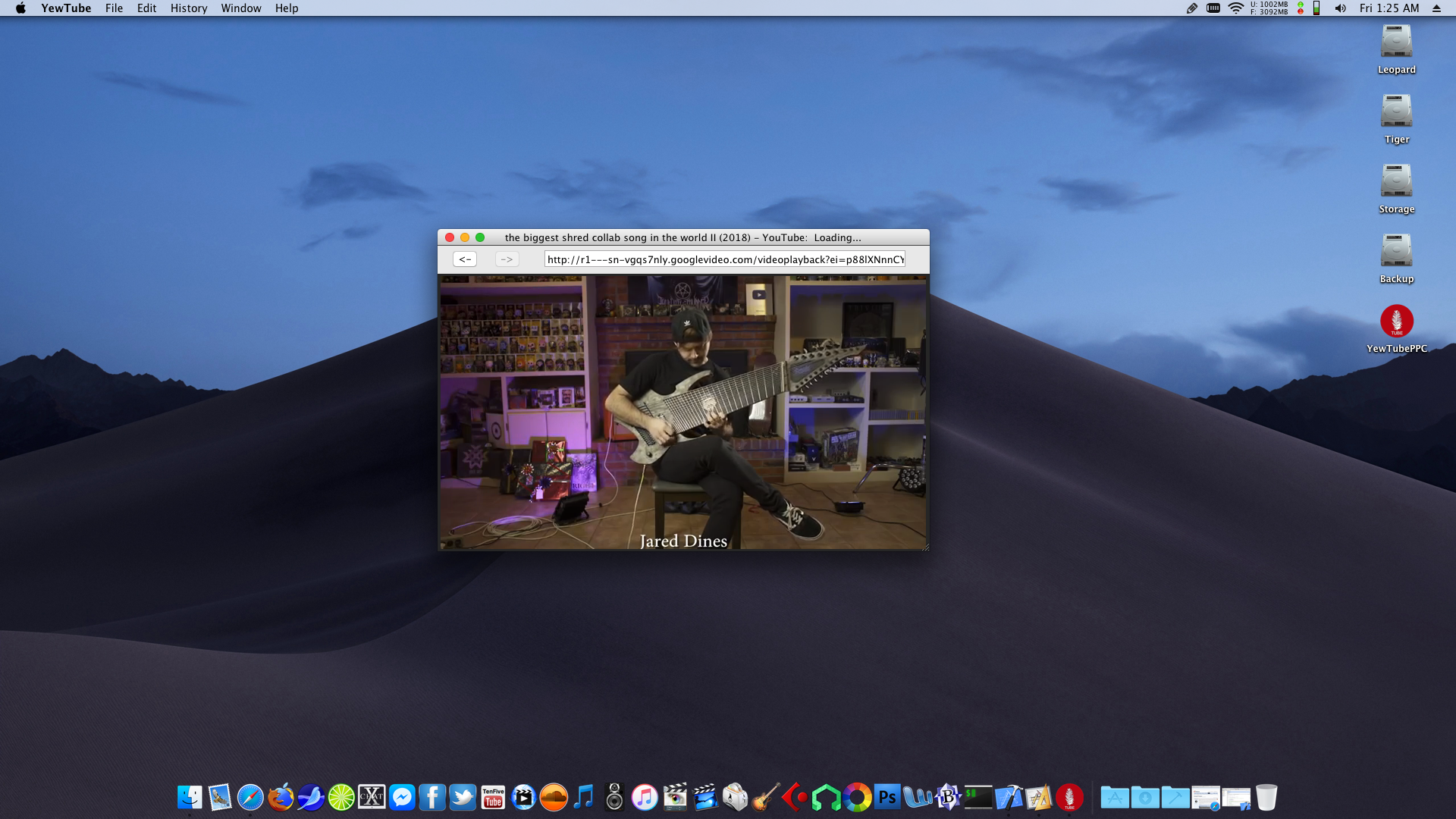
Task: Click the video playback area
Action: 682,412
